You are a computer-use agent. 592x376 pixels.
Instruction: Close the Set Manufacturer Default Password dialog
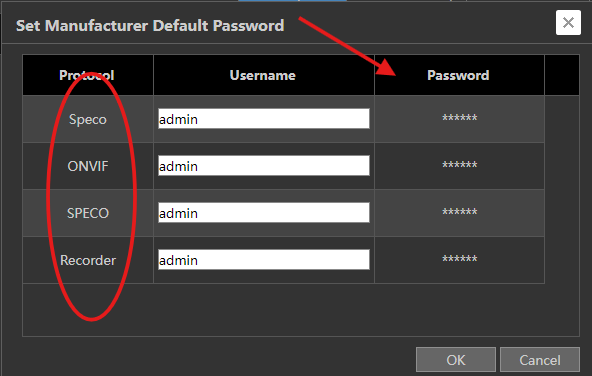coord(568,23)
